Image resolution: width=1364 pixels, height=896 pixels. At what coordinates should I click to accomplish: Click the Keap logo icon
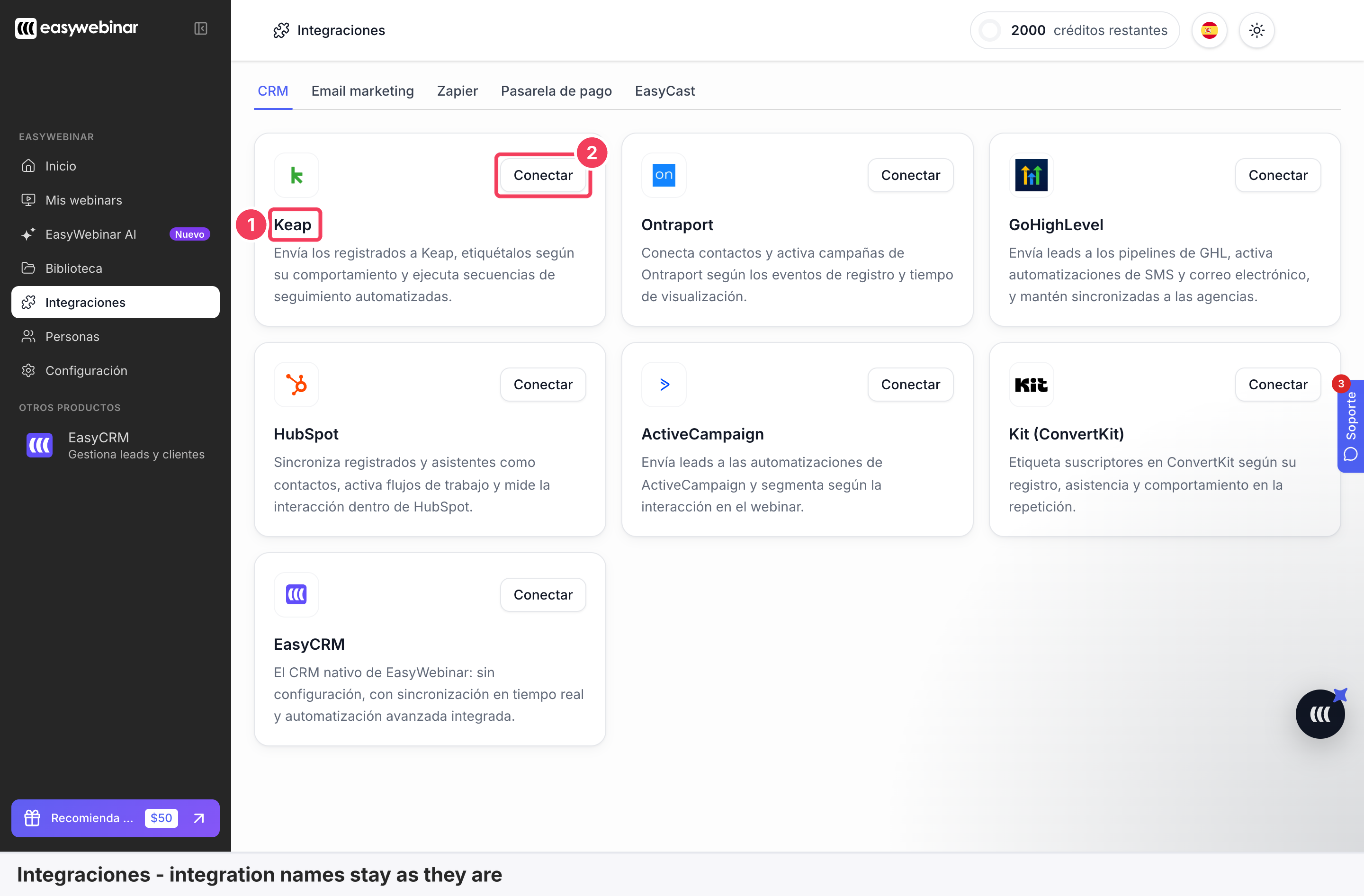coord(296,175)
